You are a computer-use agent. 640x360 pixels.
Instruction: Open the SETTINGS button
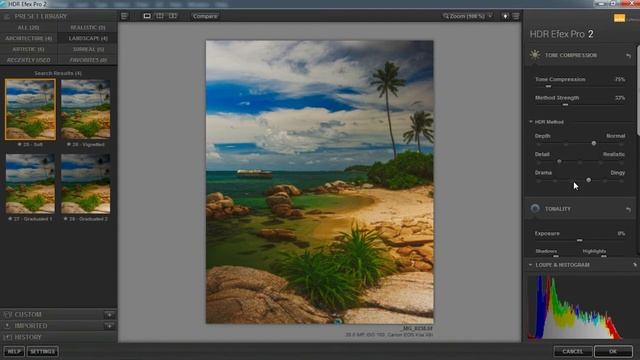coord(42,351)
